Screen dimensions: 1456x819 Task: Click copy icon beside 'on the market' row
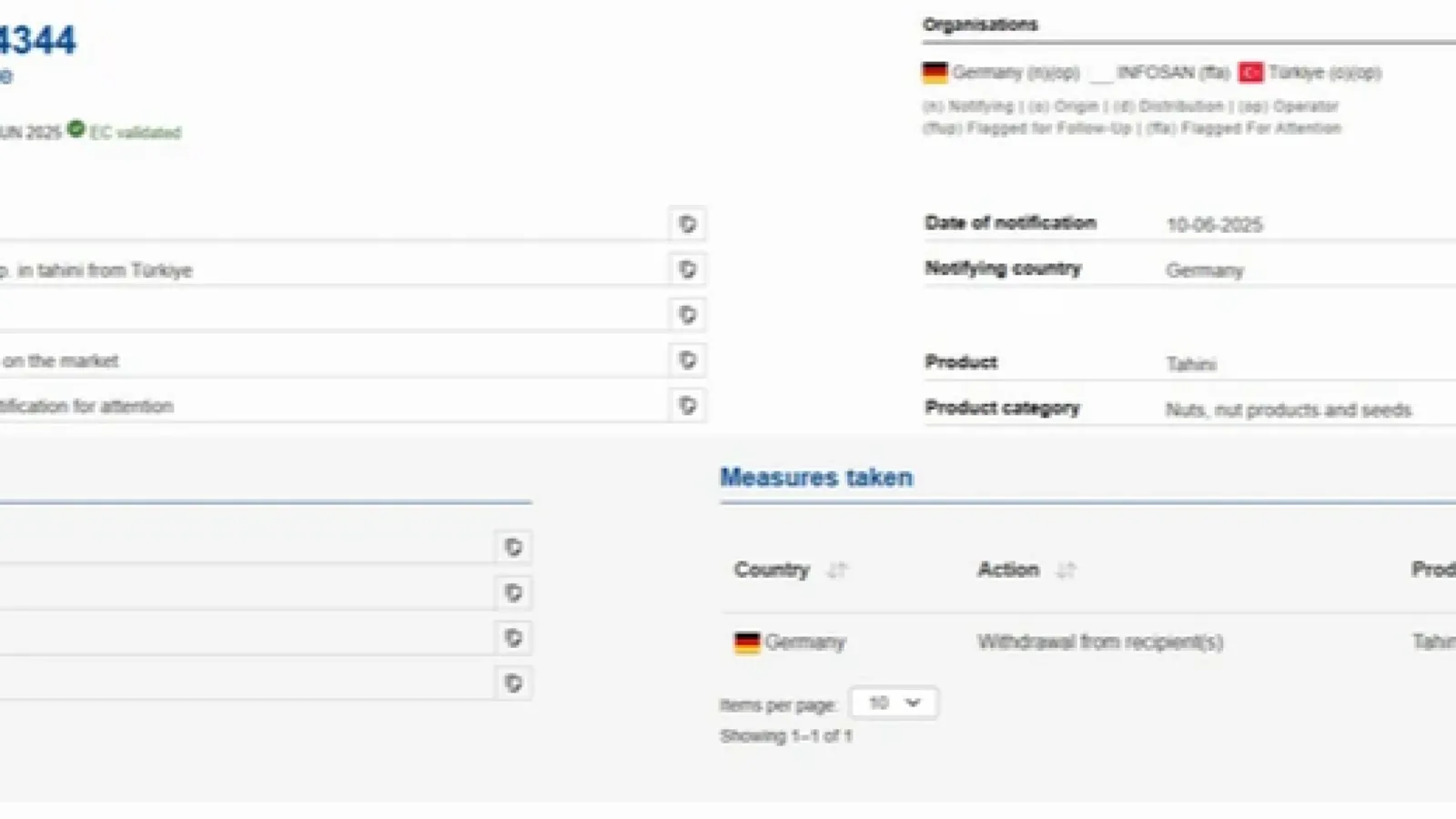[x=688, y=360]
